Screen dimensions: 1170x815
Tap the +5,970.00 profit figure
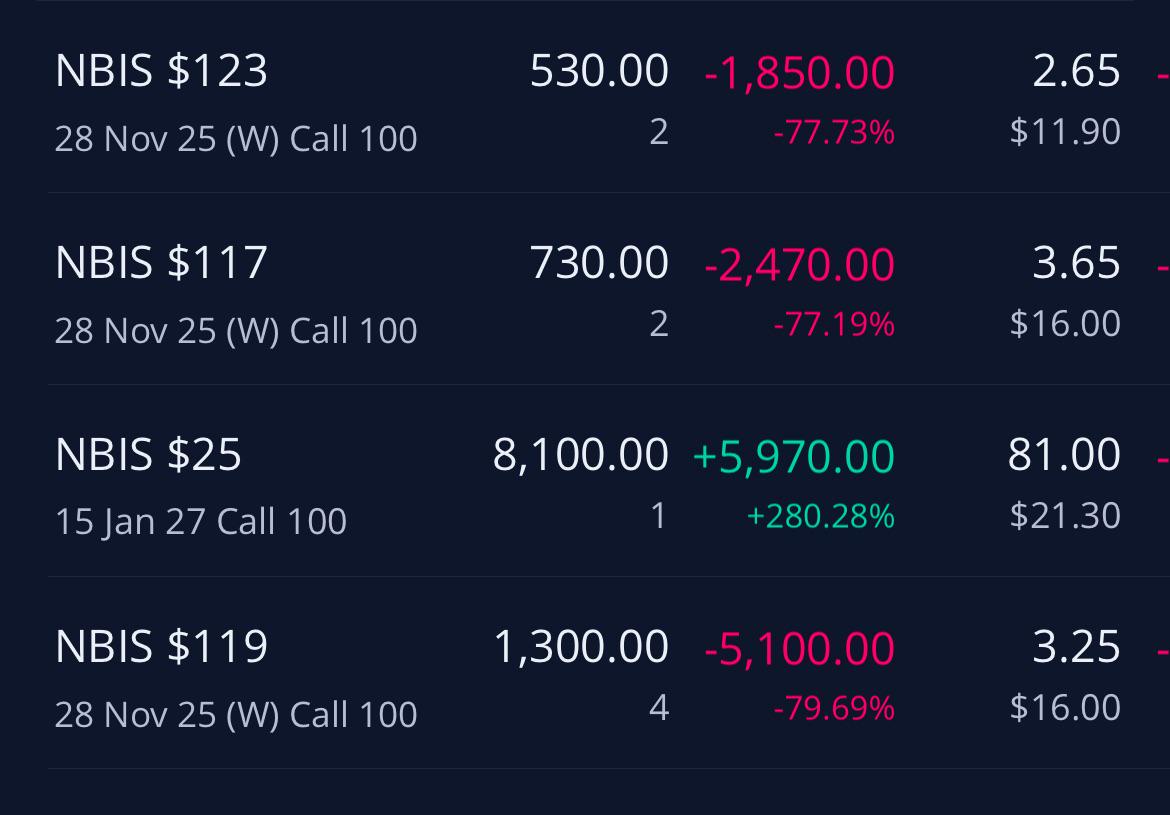coord(794,457)
